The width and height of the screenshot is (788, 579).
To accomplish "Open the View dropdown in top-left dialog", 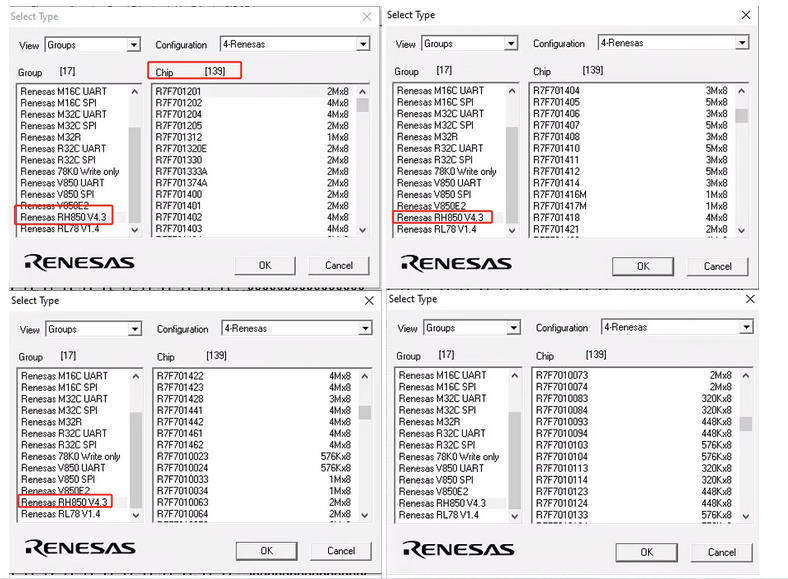I will point(133,45).
